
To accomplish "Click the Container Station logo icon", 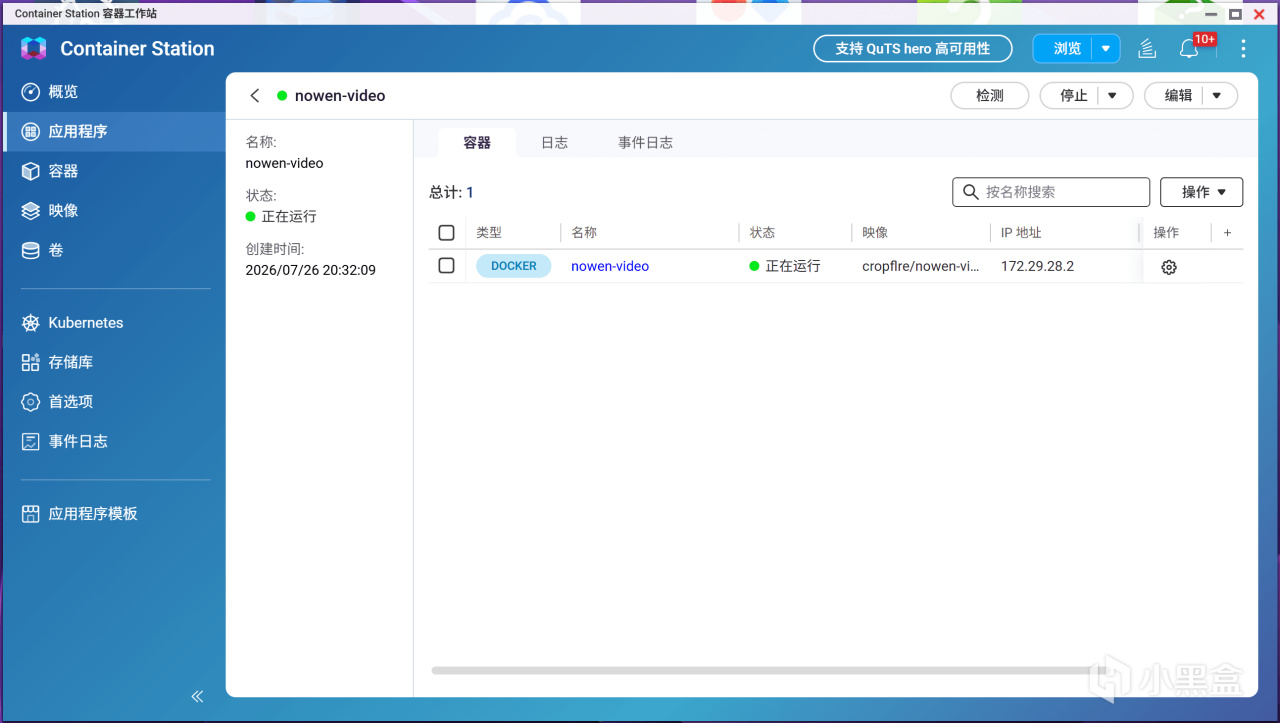I will tap(34, 48).
